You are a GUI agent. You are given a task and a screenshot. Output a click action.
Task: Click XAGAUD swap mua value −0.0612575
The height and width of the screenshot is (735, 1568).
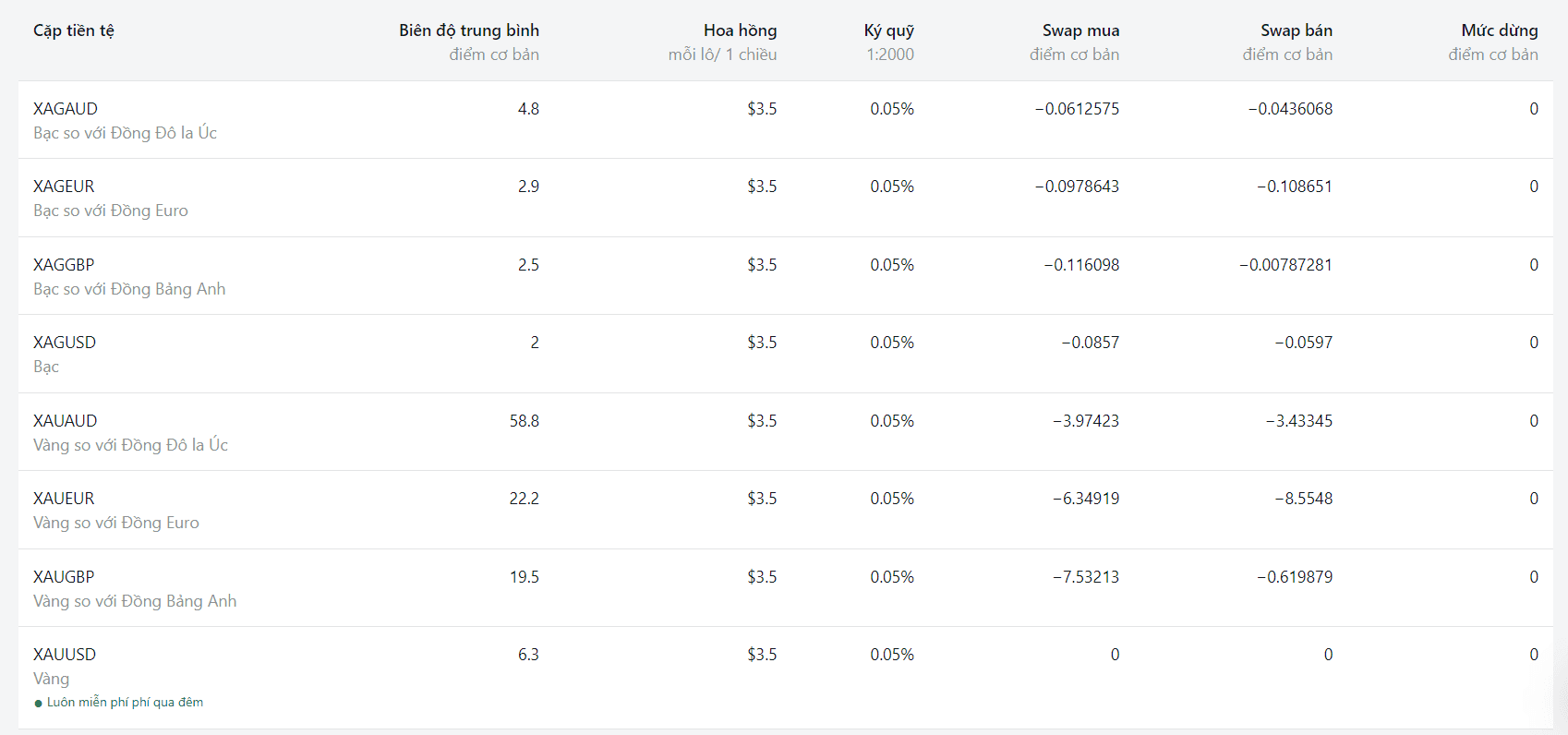click(1077, 109)
